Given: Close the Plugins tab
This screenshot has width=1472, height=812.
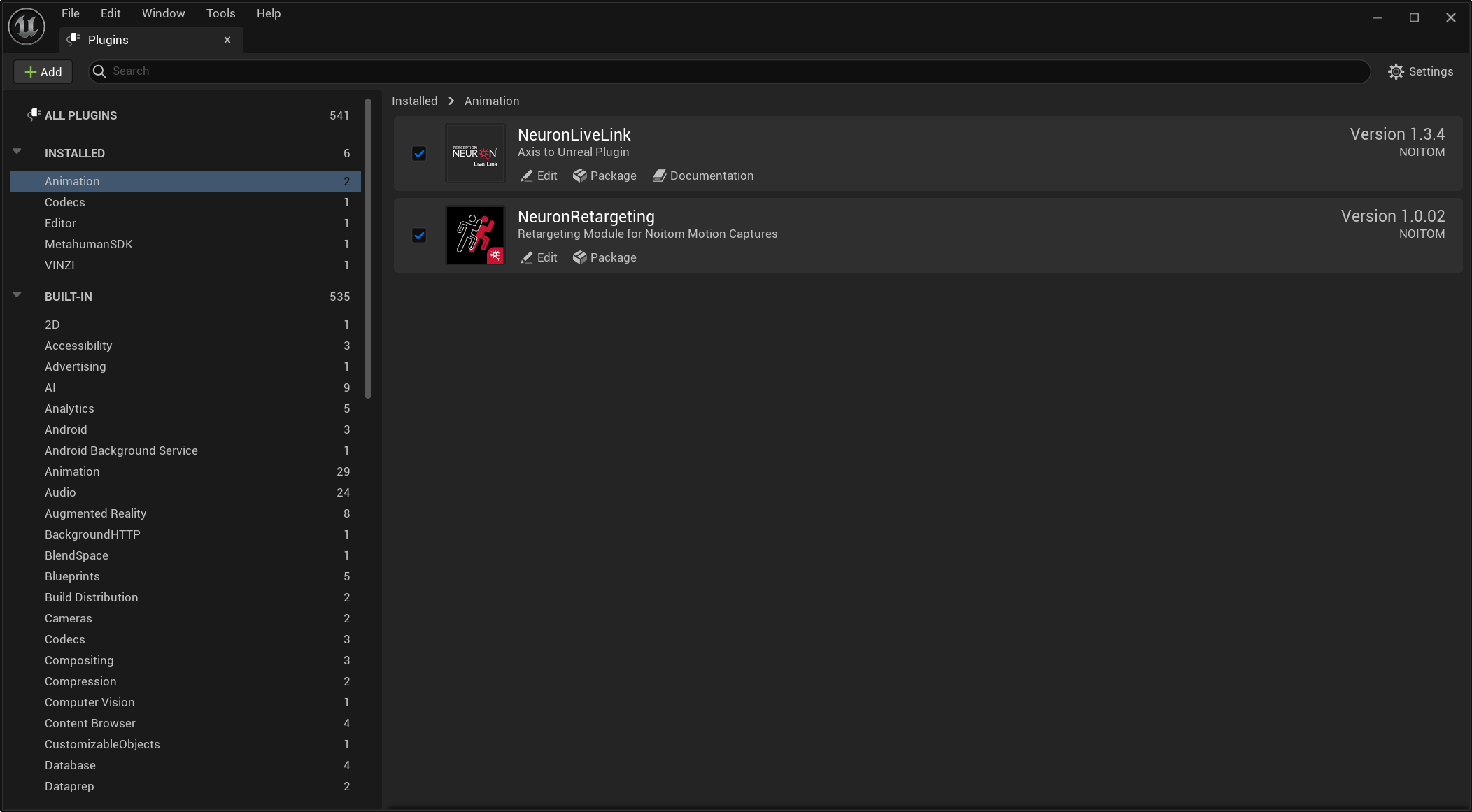Looking at the screenshot, I should [227, 40].
